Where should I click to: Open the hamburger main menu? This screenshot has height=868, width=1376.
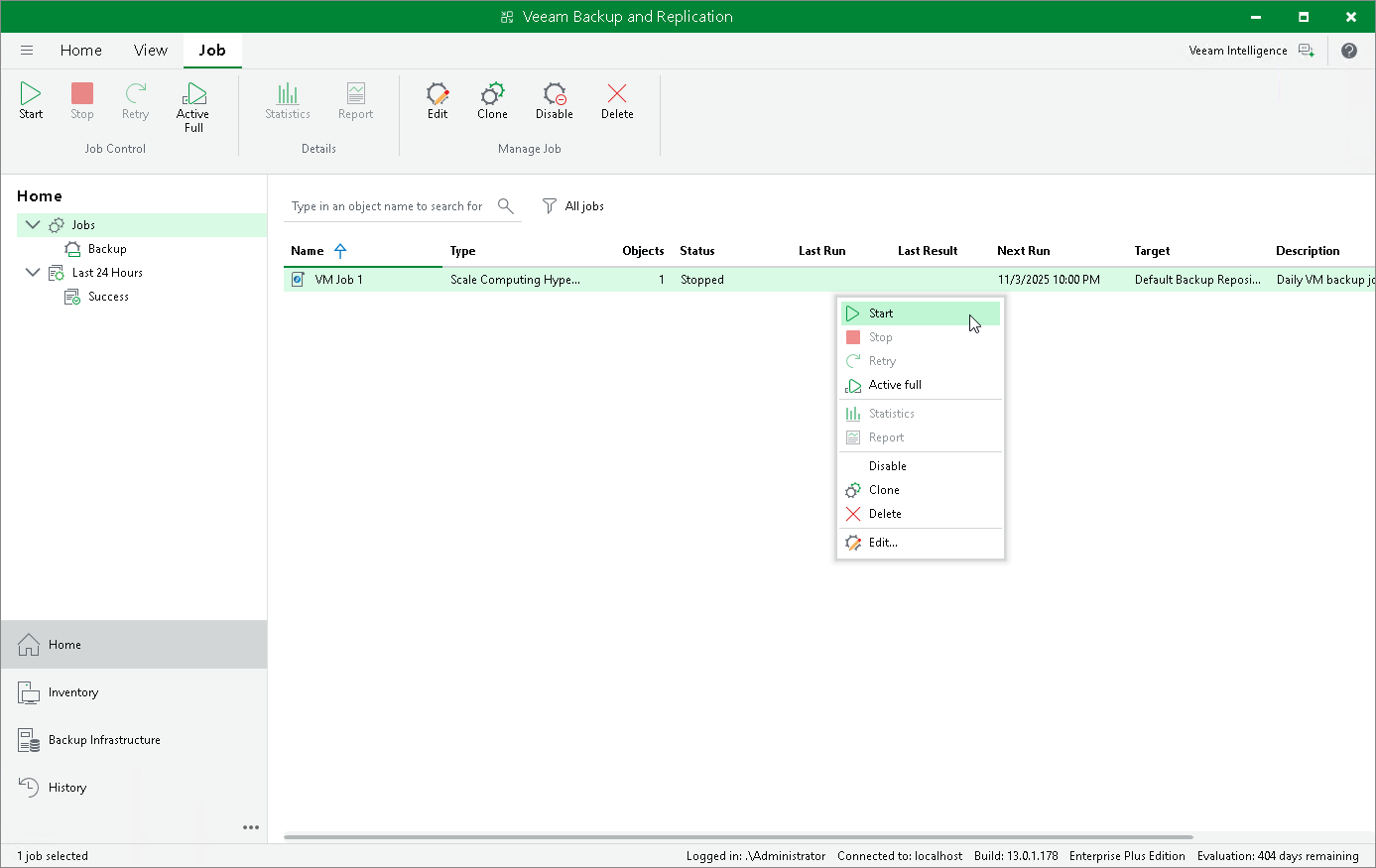pyautogui.click(x=27, y=51)
